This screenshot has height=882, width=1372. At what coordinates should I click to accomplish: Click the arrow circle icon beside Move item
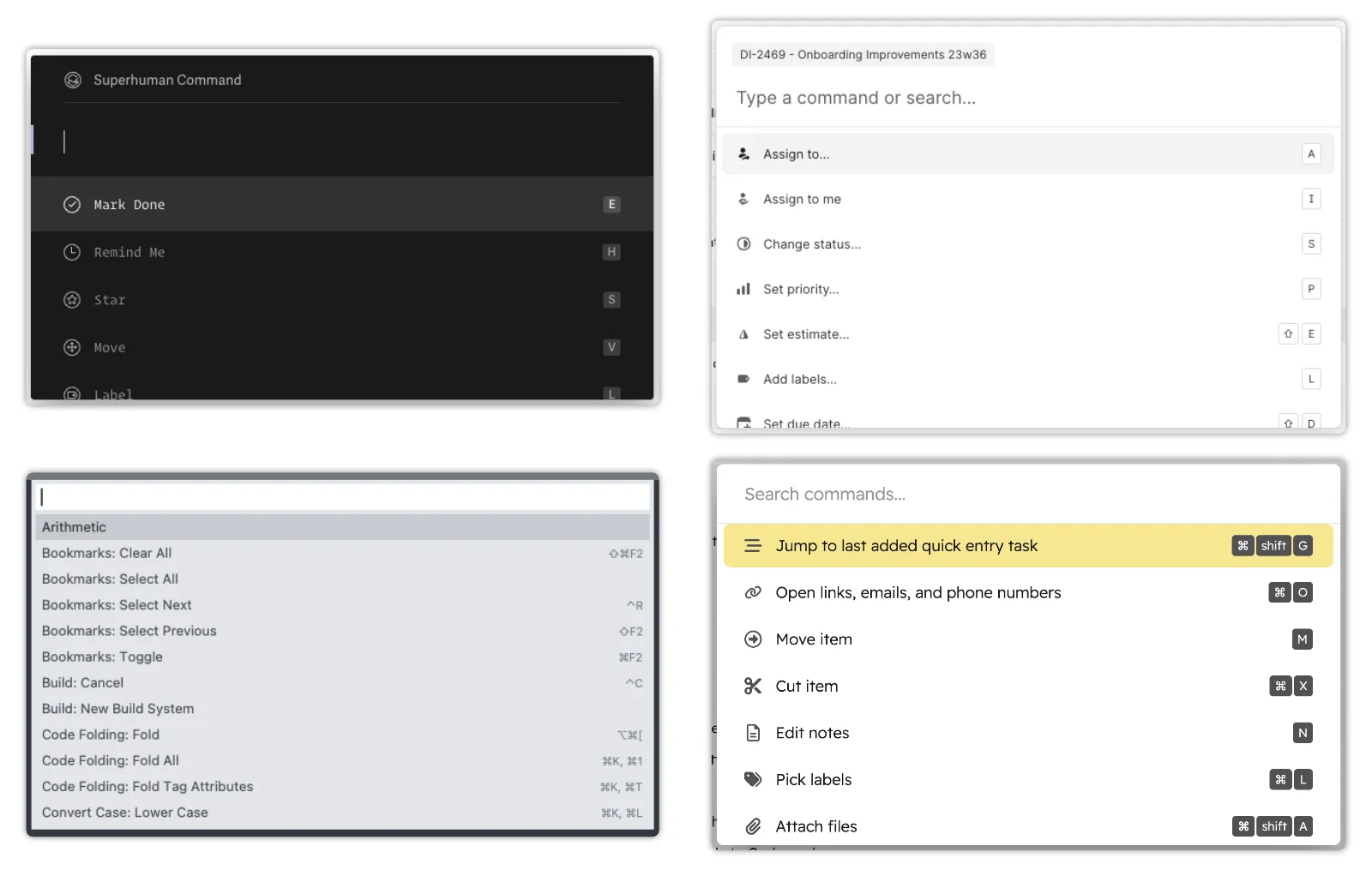point(753,639)
